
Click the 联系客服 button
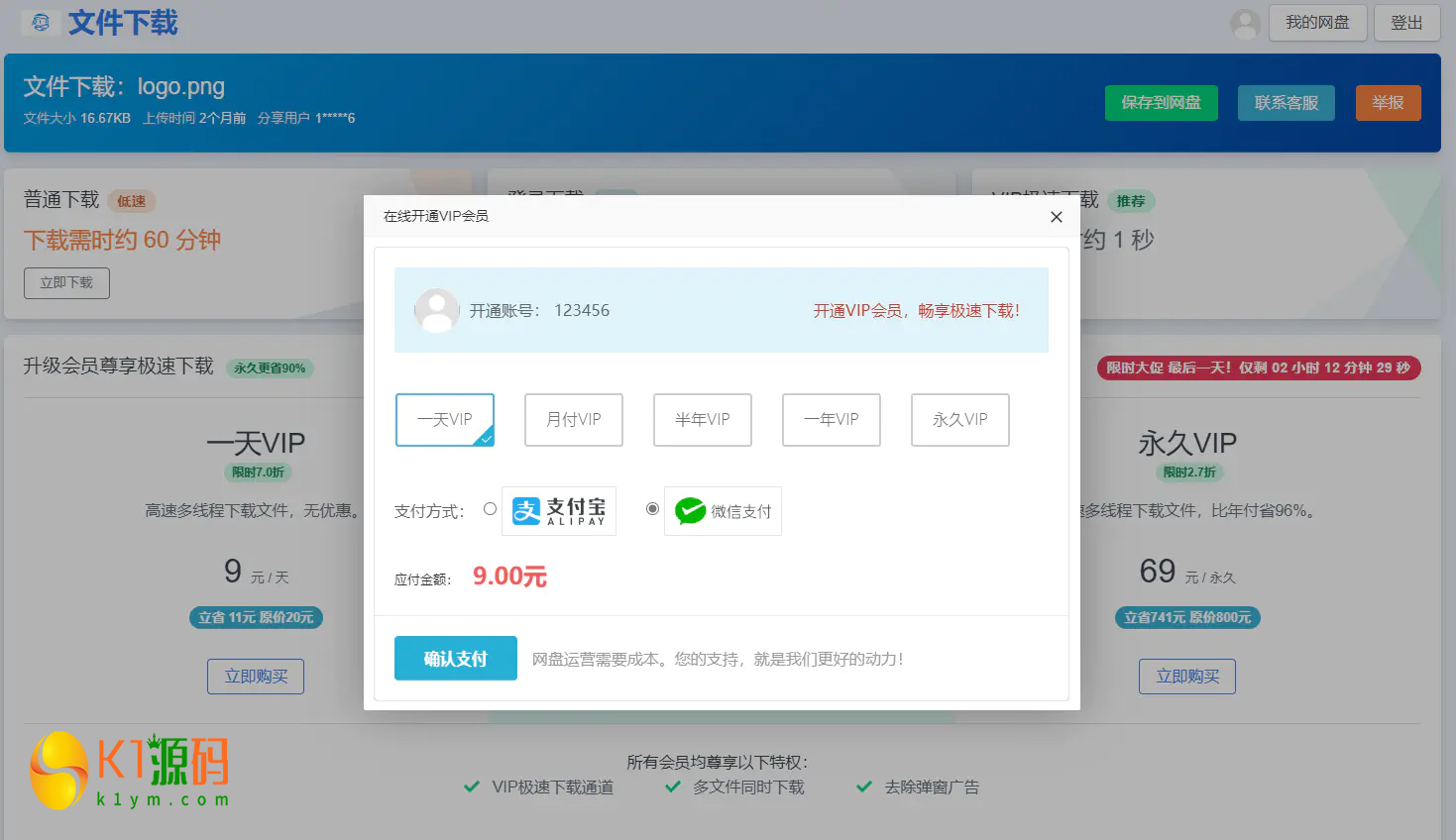click(x=1286, y=103)
